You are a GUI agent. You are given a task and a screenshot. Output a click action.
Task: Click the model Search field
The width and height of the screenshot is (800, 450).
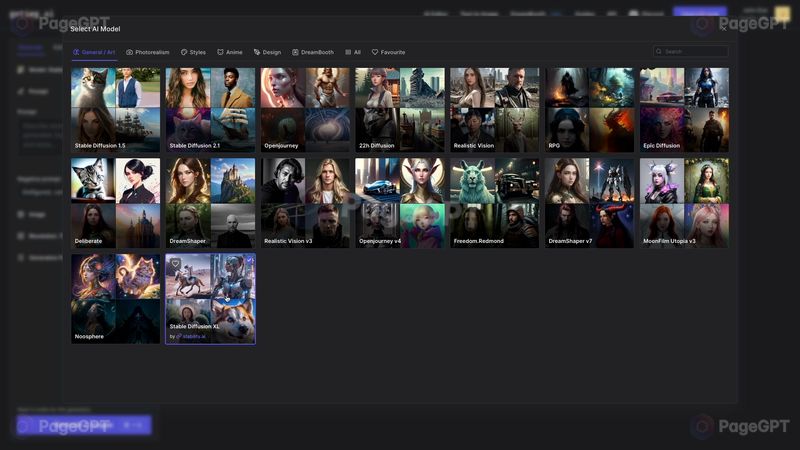click(690, 52)
